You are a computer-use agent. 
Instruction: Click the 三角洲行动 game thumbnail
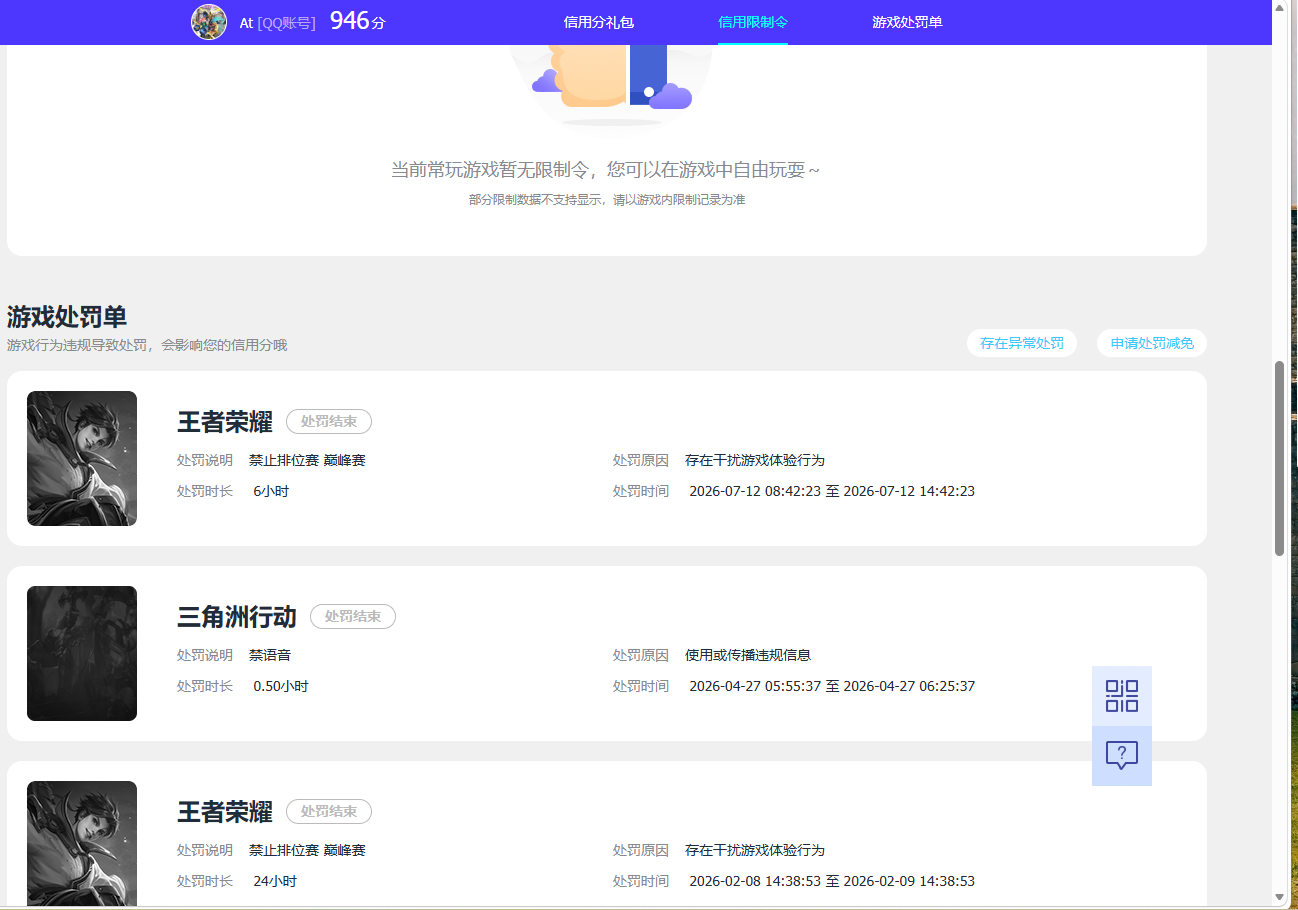(82, 653)
